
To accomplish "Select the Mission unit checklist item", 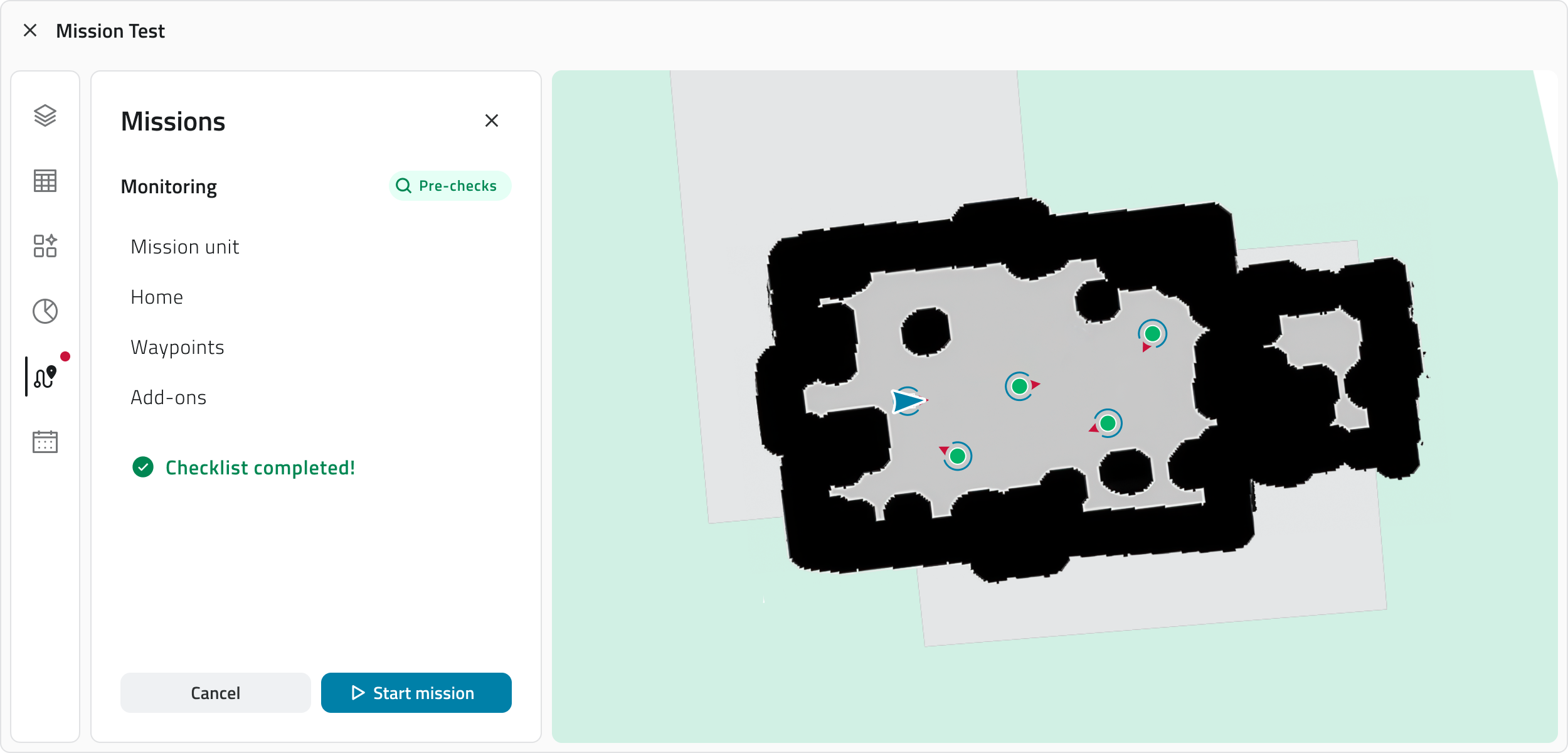I will pos(185,247).
